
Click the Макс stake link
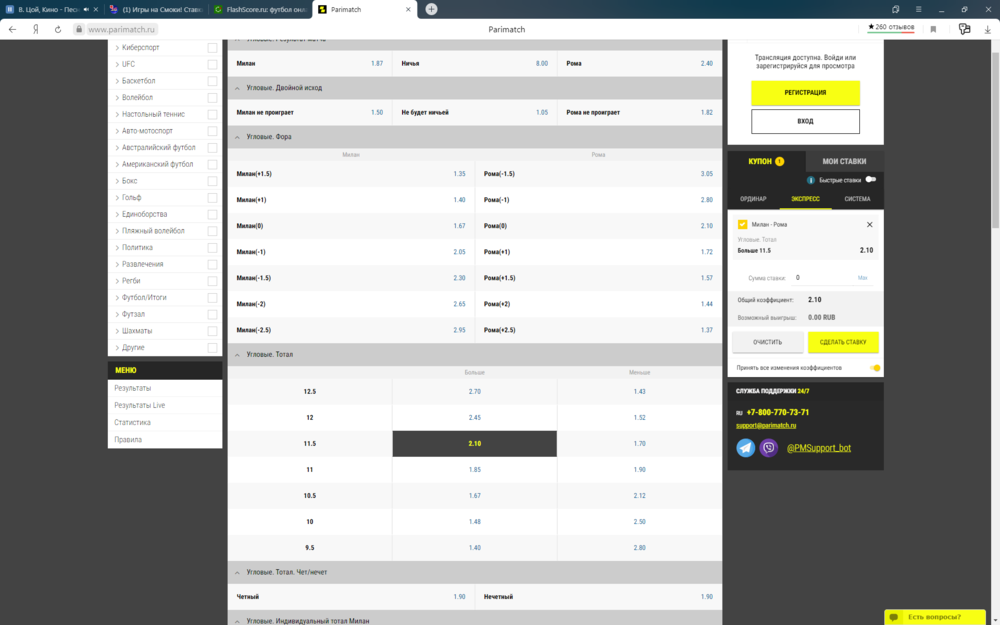tap(862, 277)
